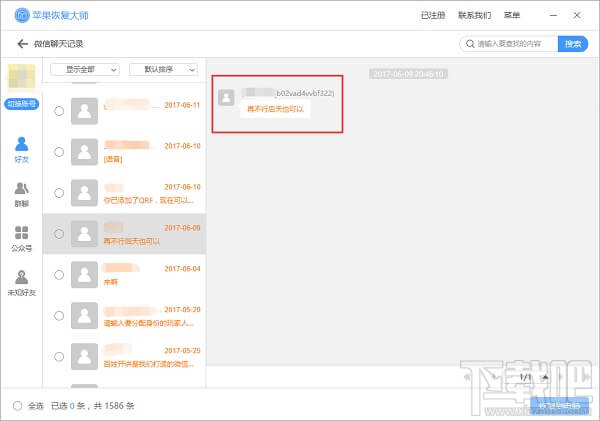Click avatar of the 2017-06-04 conversation
Image resolution: width=600 pixels, height=421 pixels.
(84, 275)
